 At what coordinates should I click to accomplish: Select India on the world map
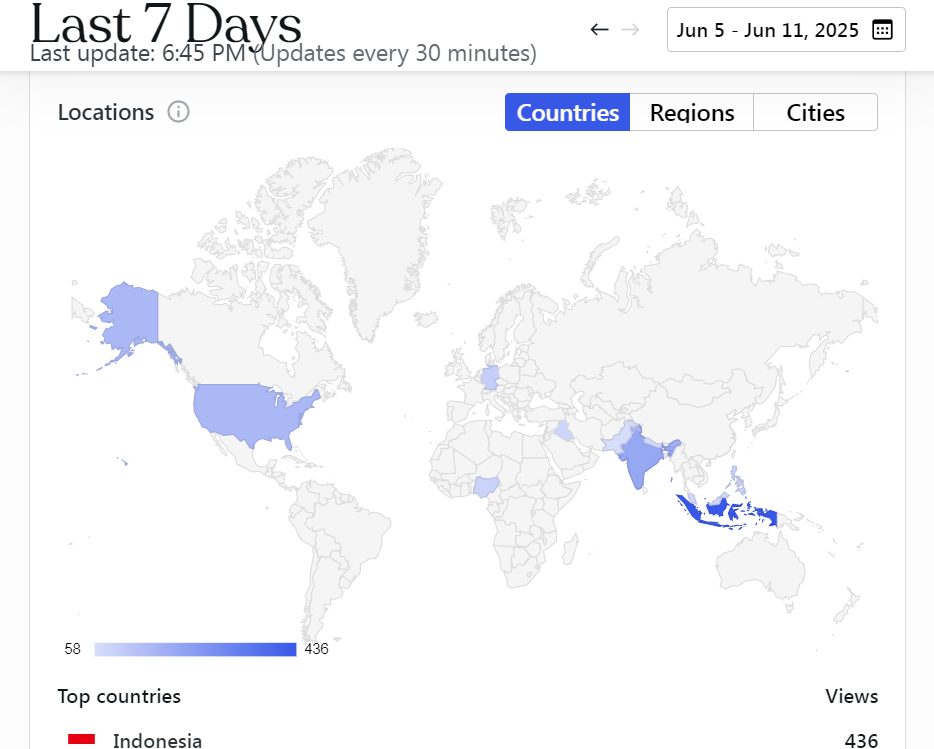coord(636,457)
